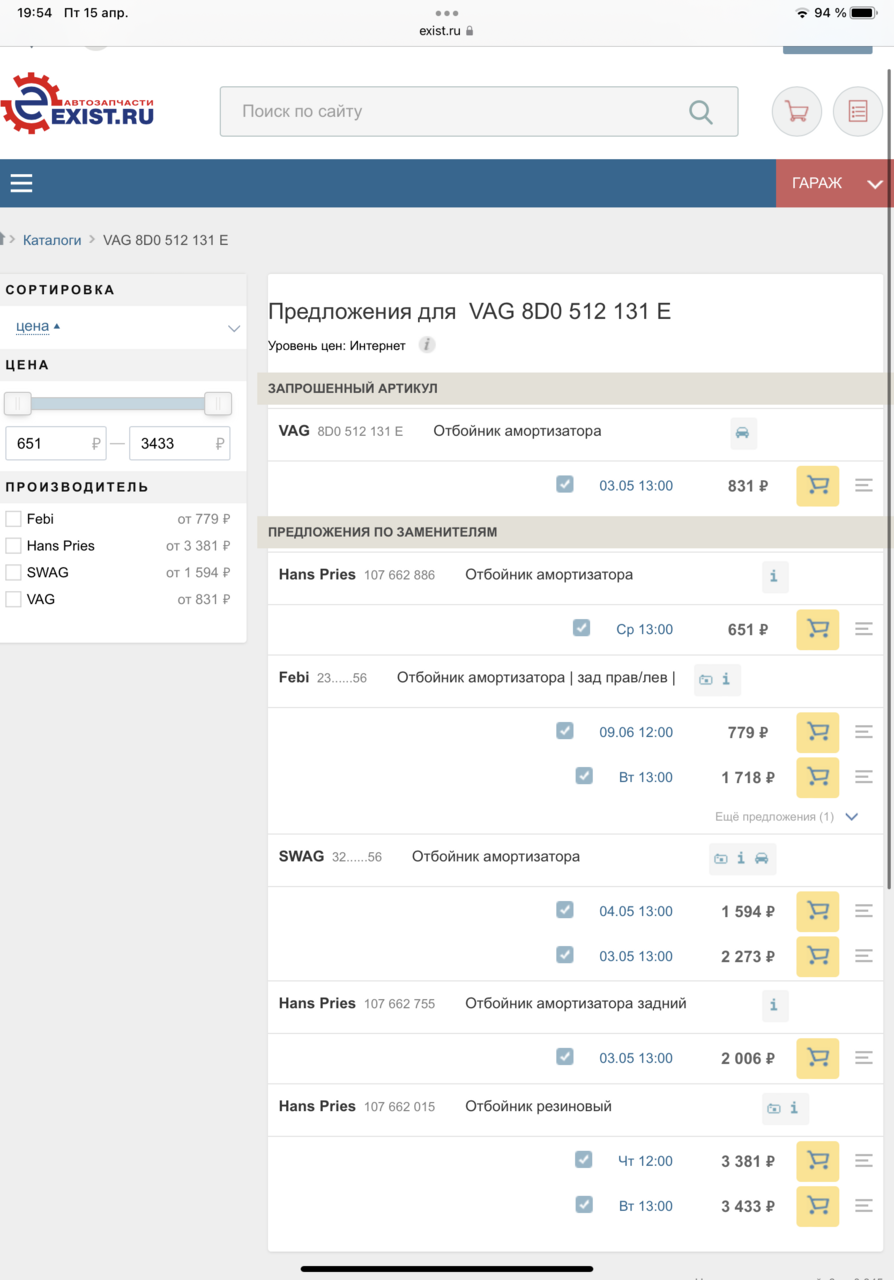Open delivery date 09.06 12:00 link
Viewport: 894px width, 1280px height.
point(636,732)
